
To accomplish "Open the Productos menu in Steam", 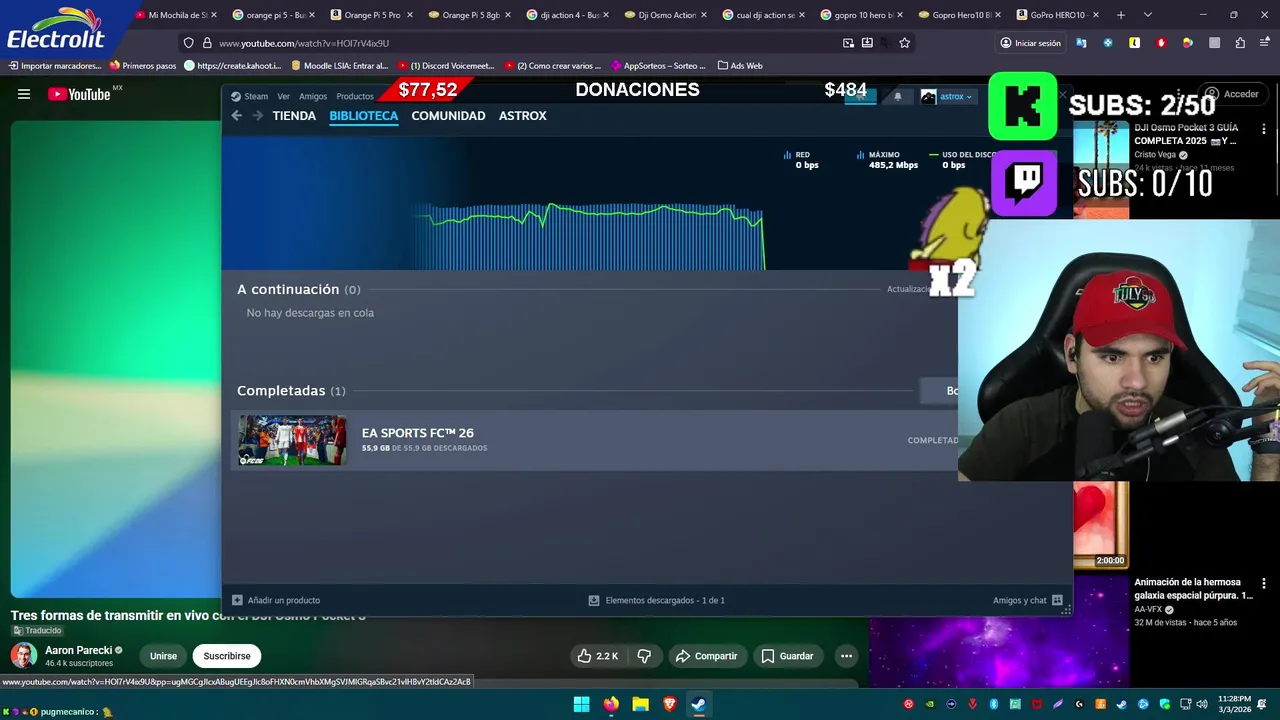I will click(355, 96).
